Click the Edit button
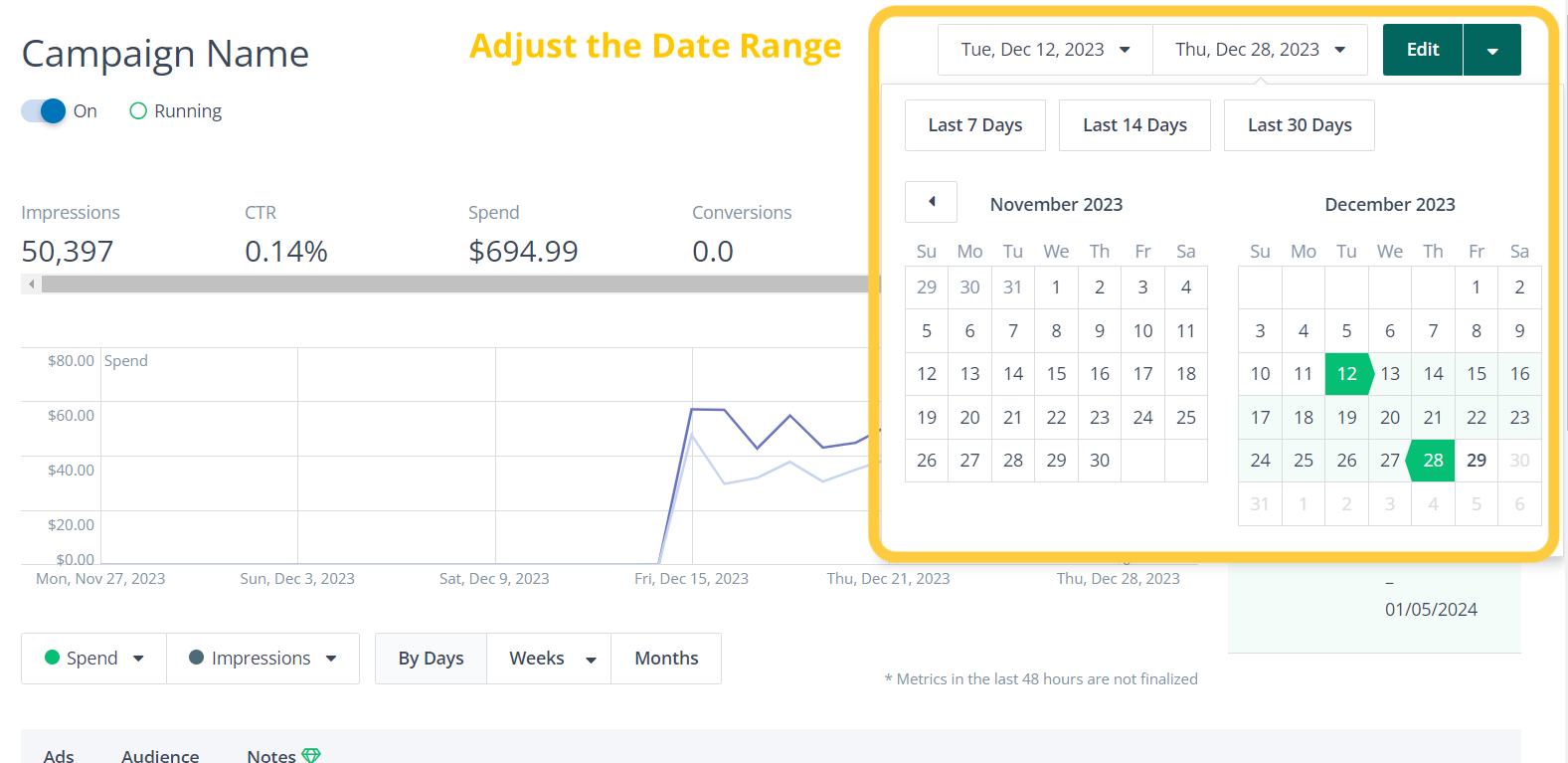This screenshot has height=763, width=1568. [x=1423, y=50]
